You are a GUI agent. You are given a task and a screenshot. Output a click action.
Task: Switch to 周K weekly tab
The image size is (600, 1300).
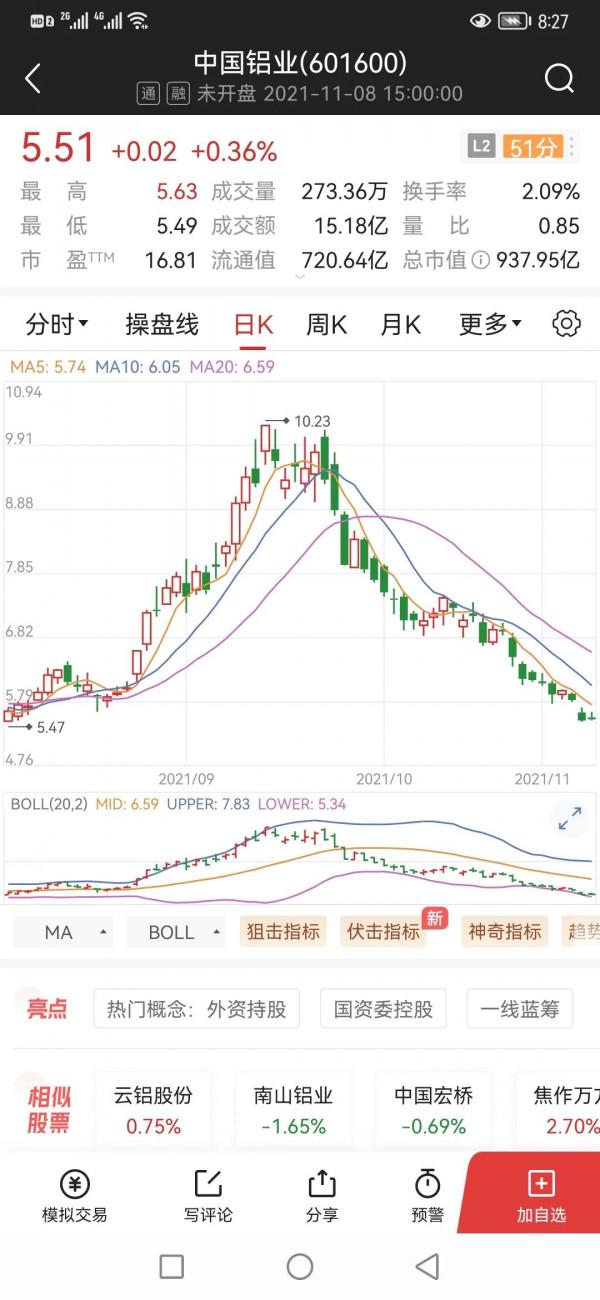[x=326, y=324]
